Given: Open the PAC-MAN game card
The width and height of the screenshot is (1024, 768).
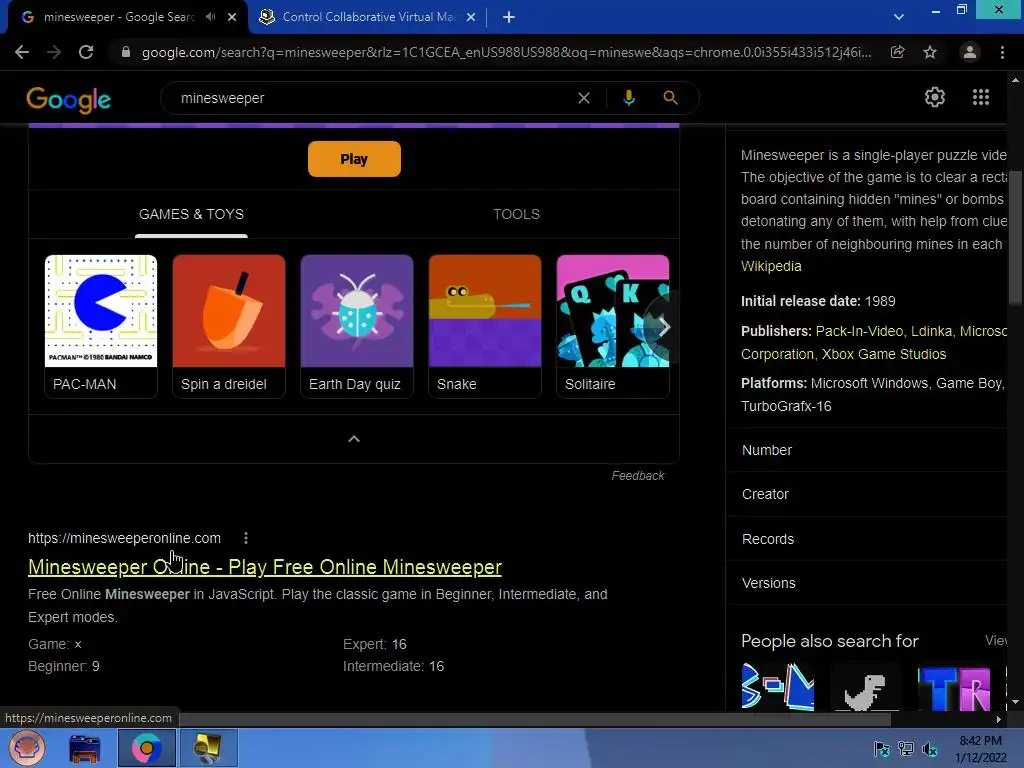Looking at the screenshot, I should pyautogui.click(x=101, y=326).
